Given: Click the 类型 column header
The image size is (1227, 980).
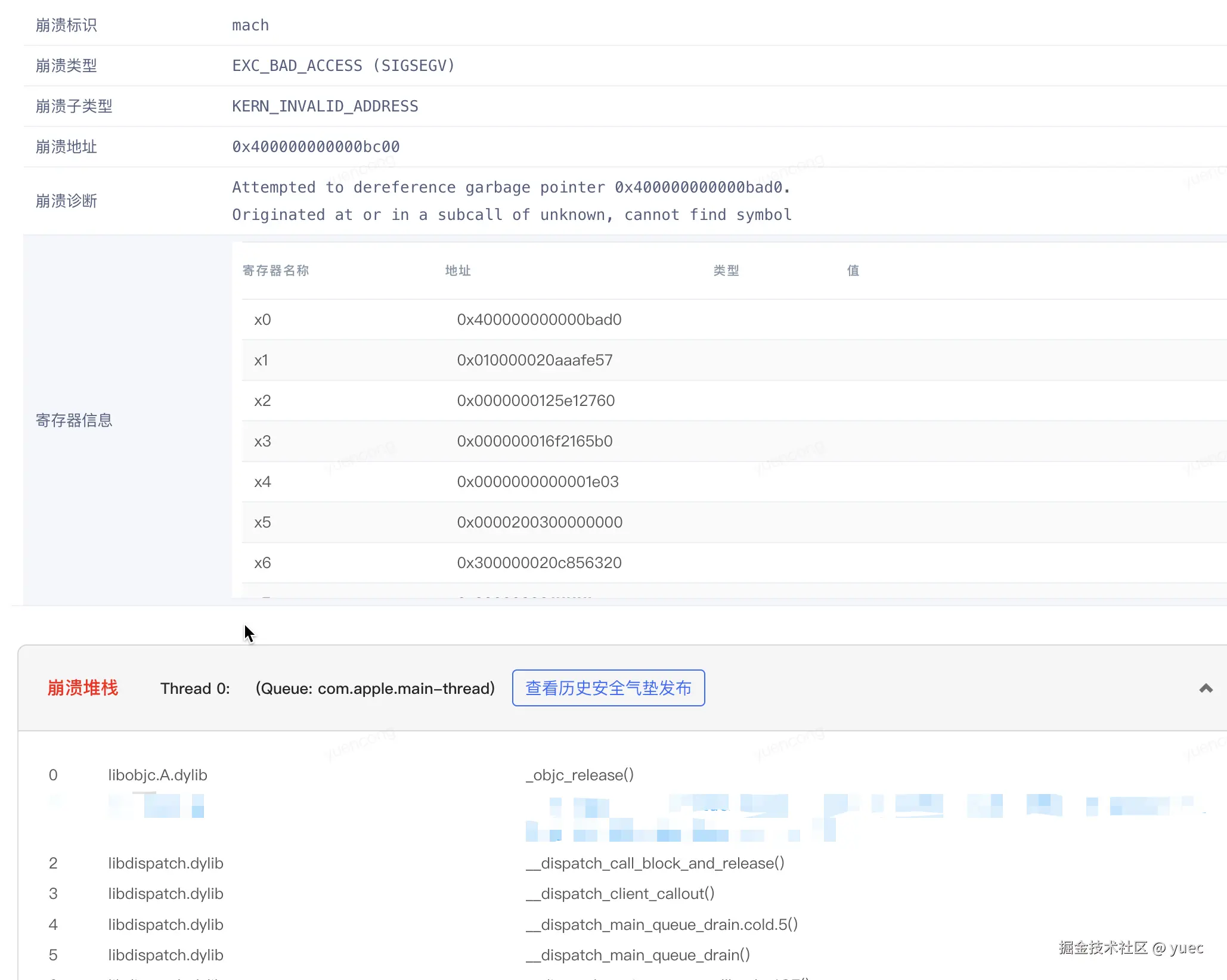Looking at the screenshot, I should (x=726, y=271).
